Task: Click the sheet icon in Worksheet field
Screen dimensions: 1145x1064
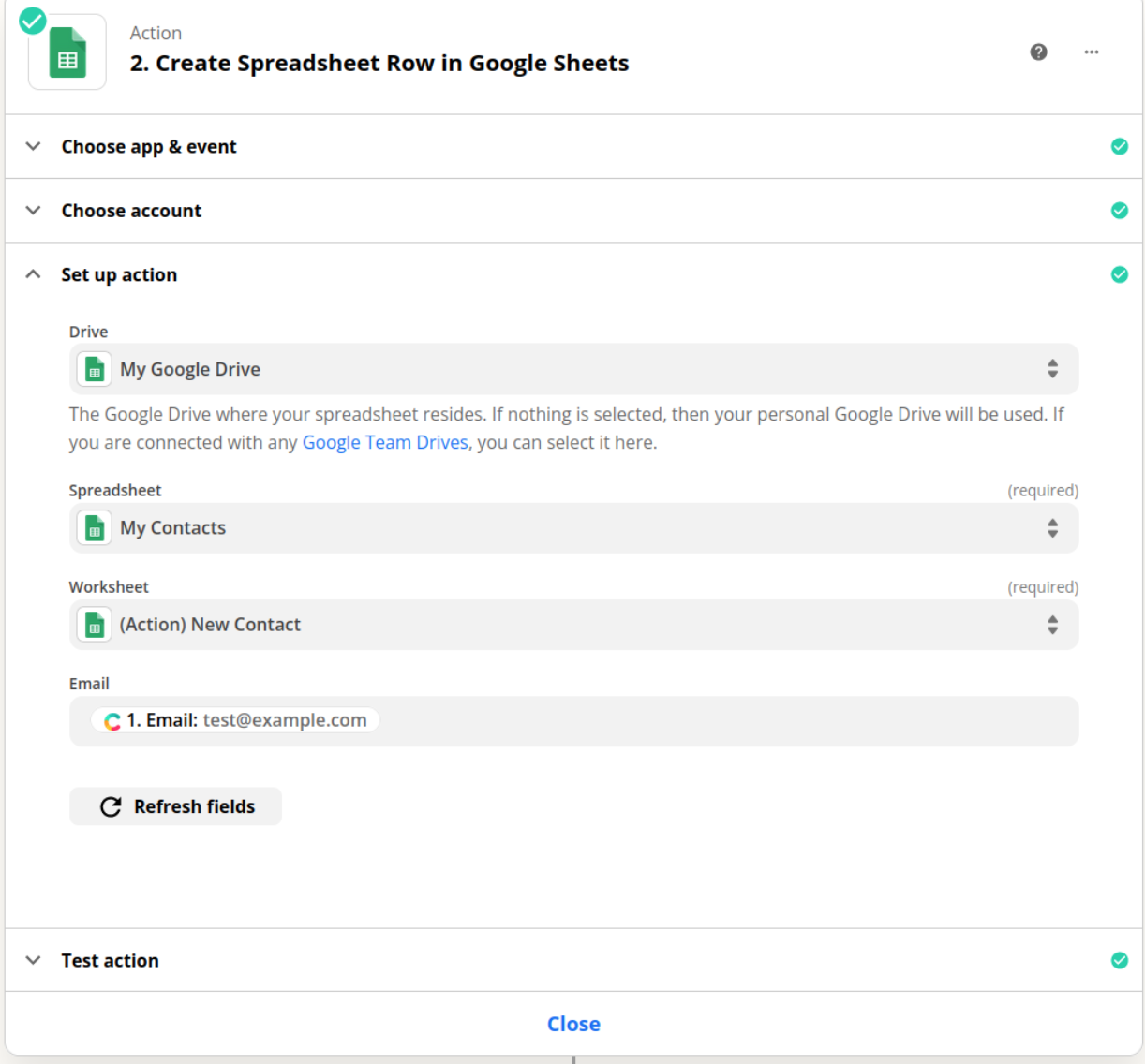Action: pyautogui.click(x=94, y=625)
